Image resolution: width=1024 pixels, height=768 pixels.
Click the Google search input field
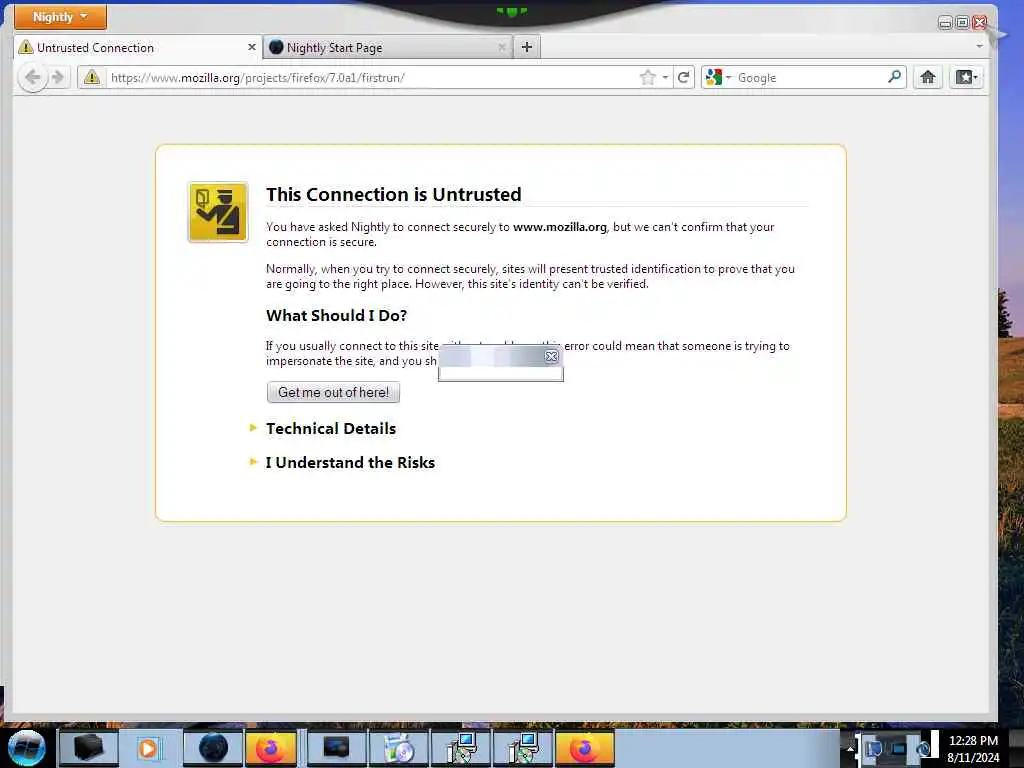(810, 78)
